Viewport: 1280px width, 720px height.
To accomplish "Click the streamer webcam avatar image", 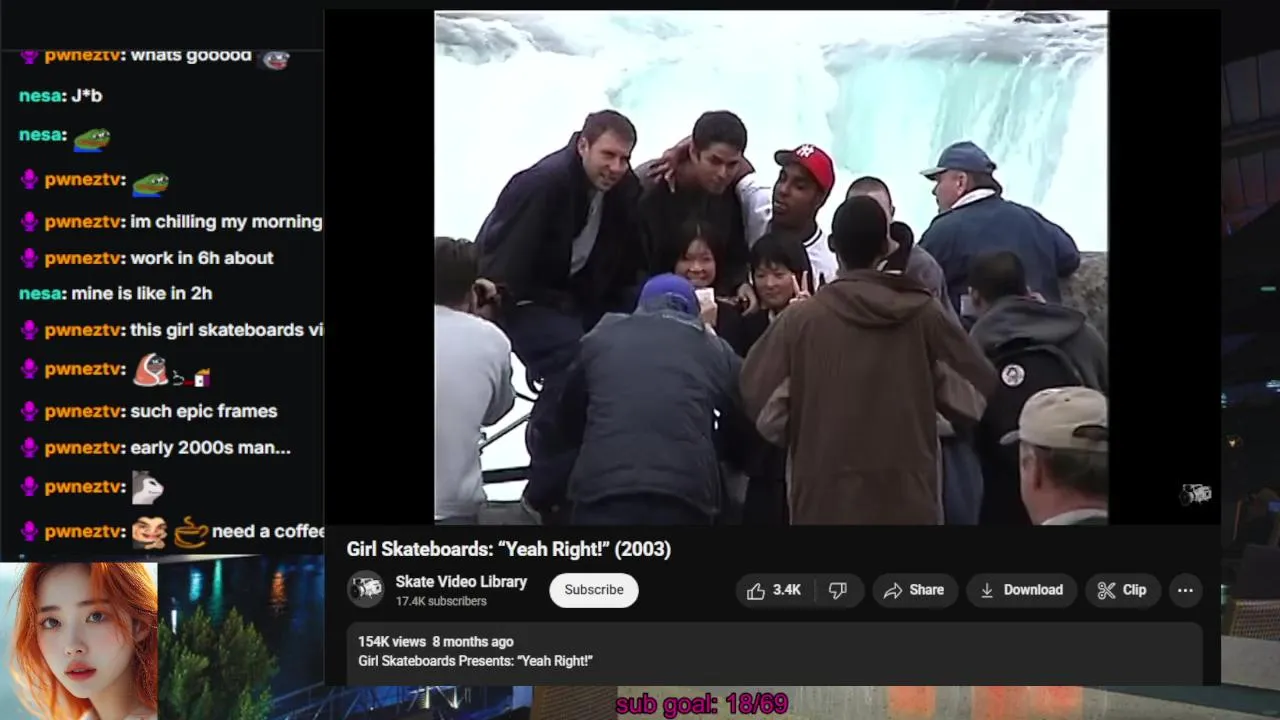I will click(79, 641).
